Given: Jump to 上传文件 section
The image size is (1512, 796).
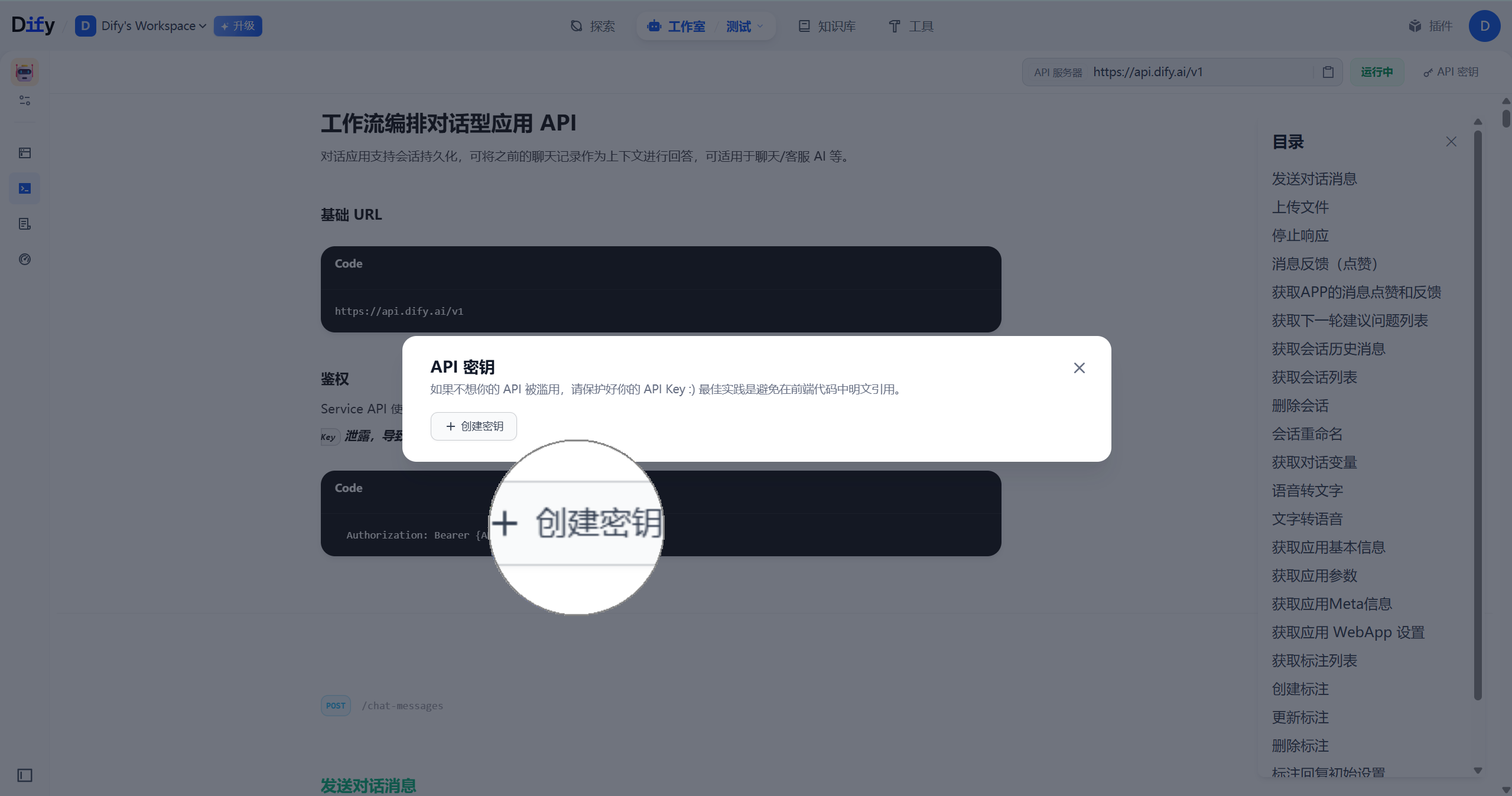Looking at the screenshot, I should [1300, 207].
